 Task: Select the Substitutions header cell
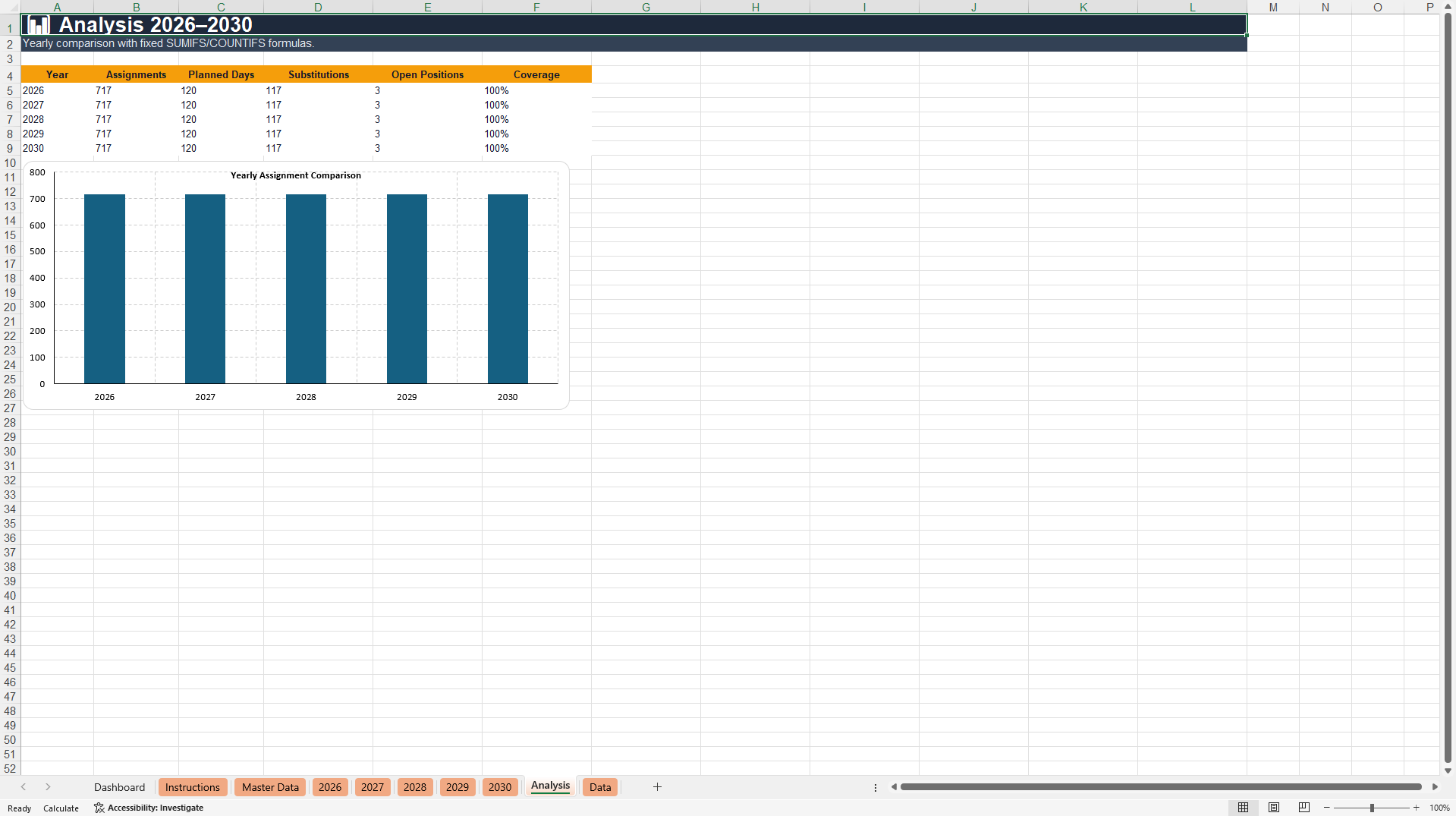click(x=318, y=74)
